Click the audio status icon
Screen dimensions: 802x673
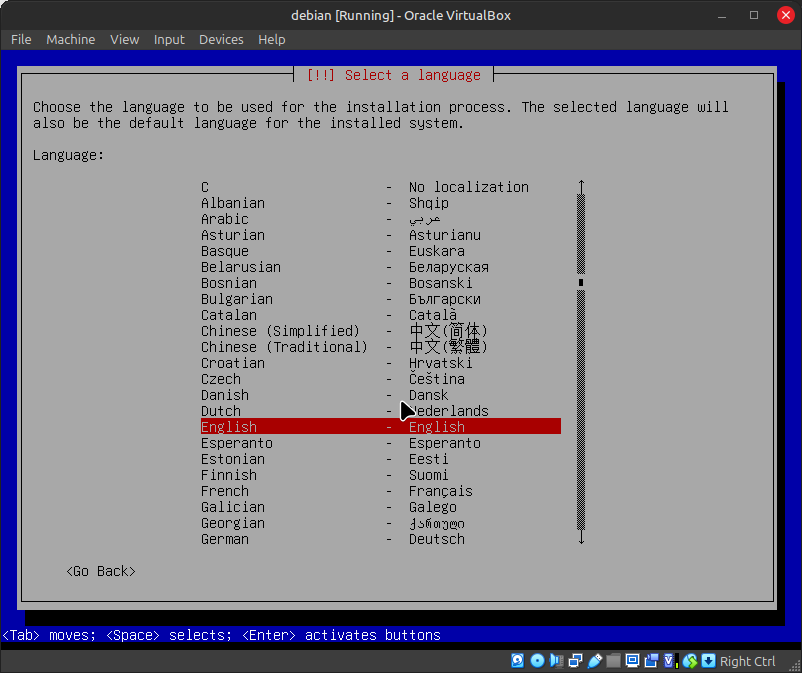(x=556, y=661)
